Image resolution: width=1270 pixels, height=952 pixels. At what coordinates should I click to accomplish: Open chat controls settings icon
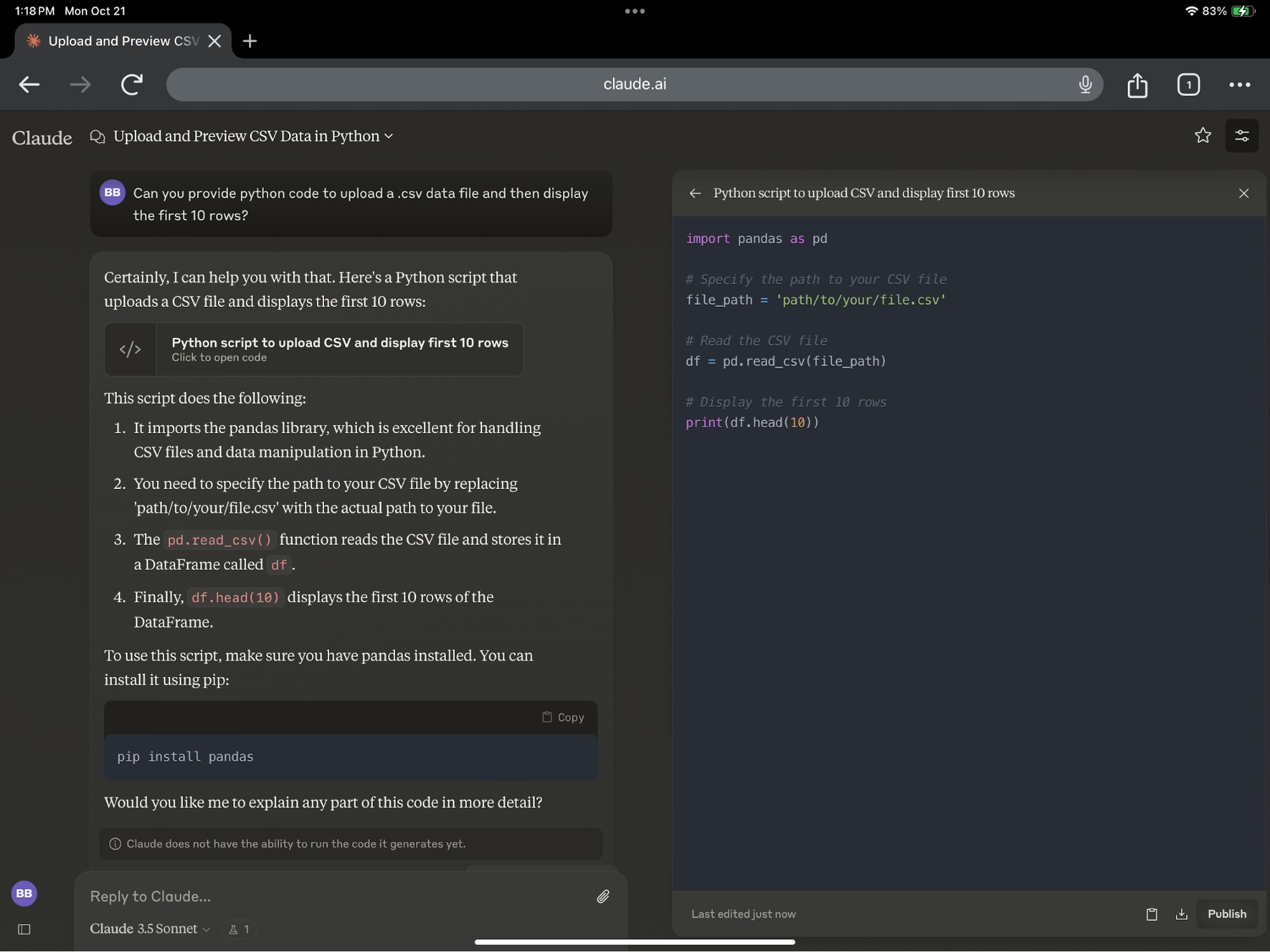1241,136
